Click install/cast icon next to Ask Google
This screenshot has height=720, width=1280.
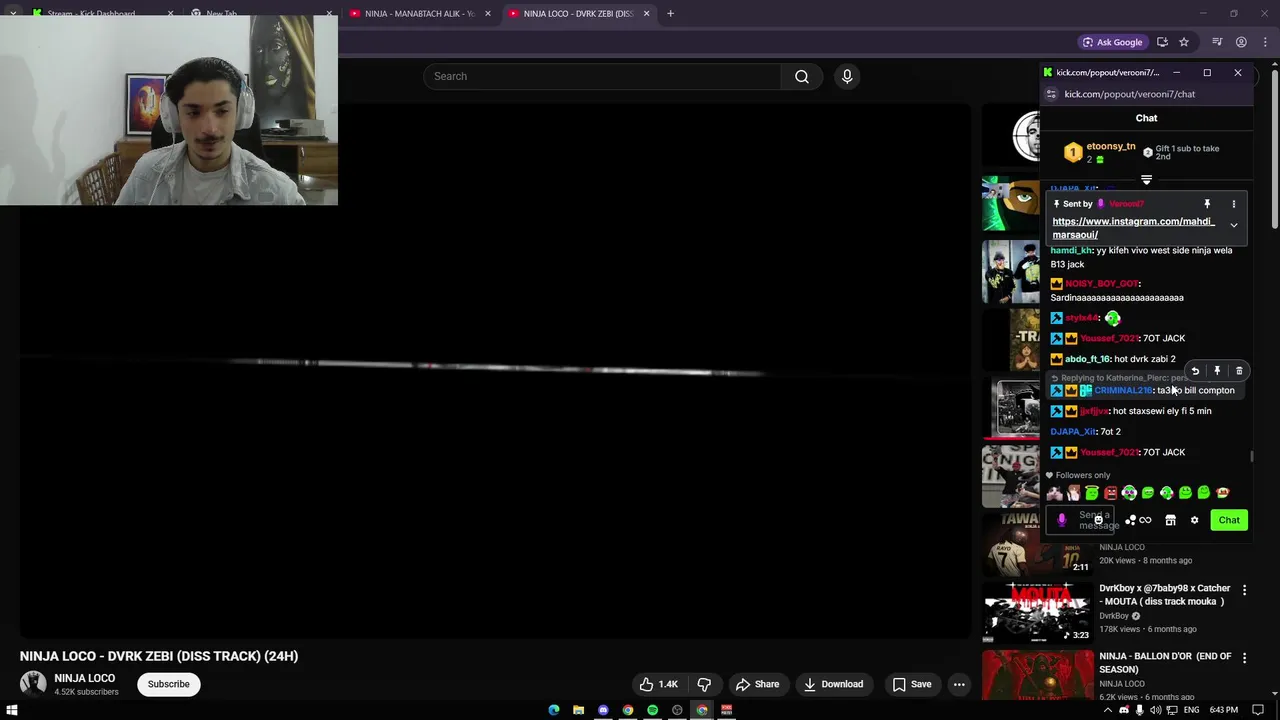[1162, 42]
